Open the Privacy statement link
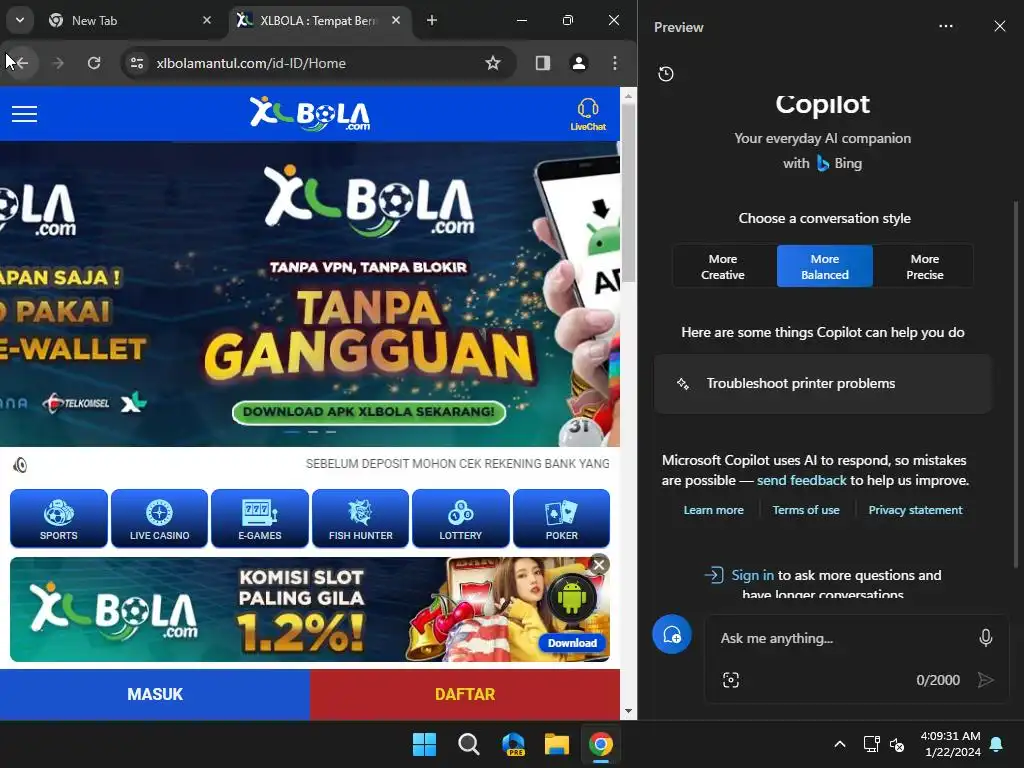The height and width of the screenshot is (768, 1024). coord(915,510)
